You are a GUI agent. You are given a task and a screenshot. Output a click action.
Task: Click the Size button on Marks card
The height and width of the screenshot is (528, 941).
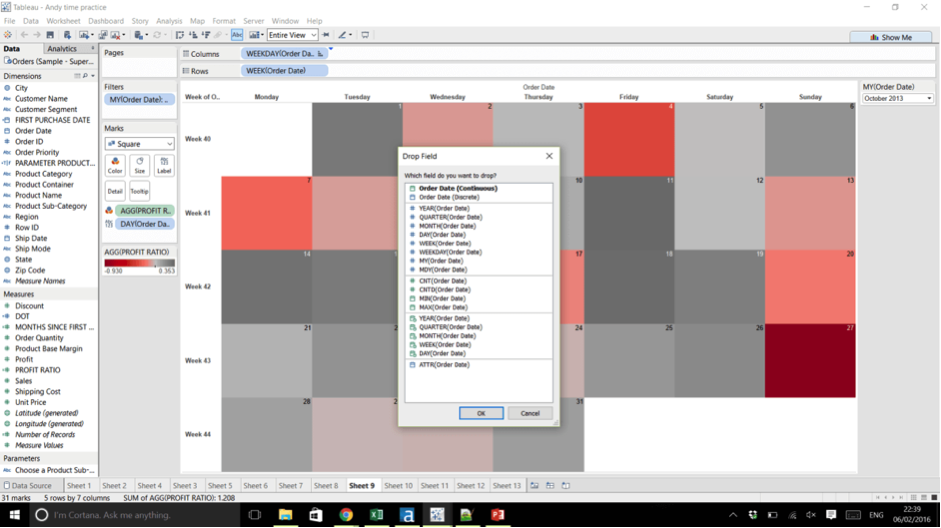(x=140, y=165)
